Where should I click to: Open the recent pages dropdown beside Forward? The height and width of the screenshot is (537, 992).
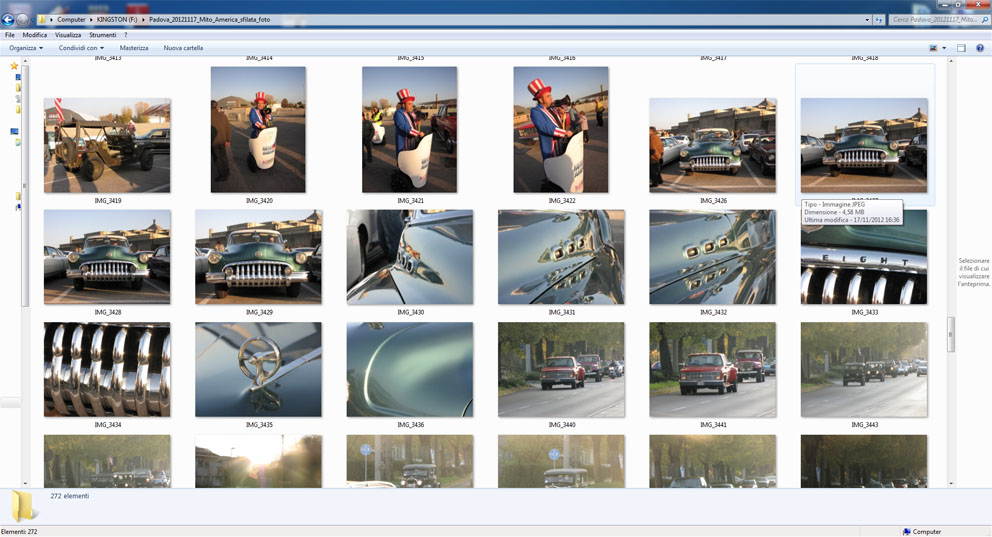tap(32, 20)
